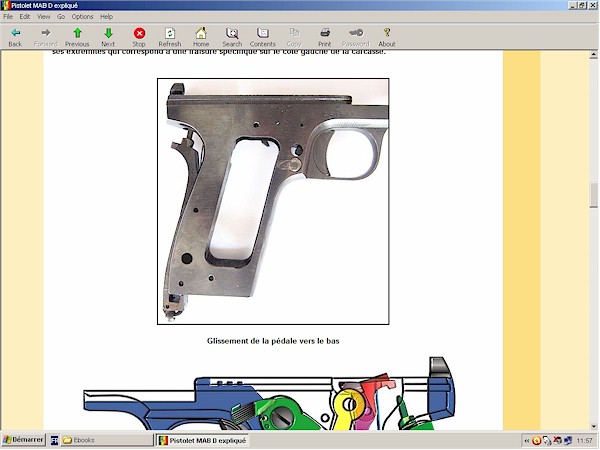This screenshot has width=600, height=450.
Task: Open the Options menu
Action: point(82,16)
